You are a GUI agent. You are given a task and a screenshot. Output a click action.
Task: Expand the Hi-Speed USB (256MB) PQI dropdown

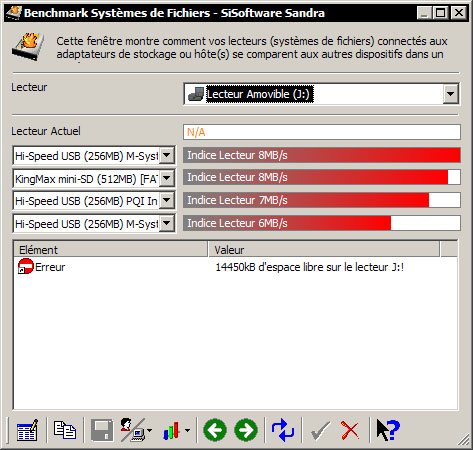tap(167, 201)
